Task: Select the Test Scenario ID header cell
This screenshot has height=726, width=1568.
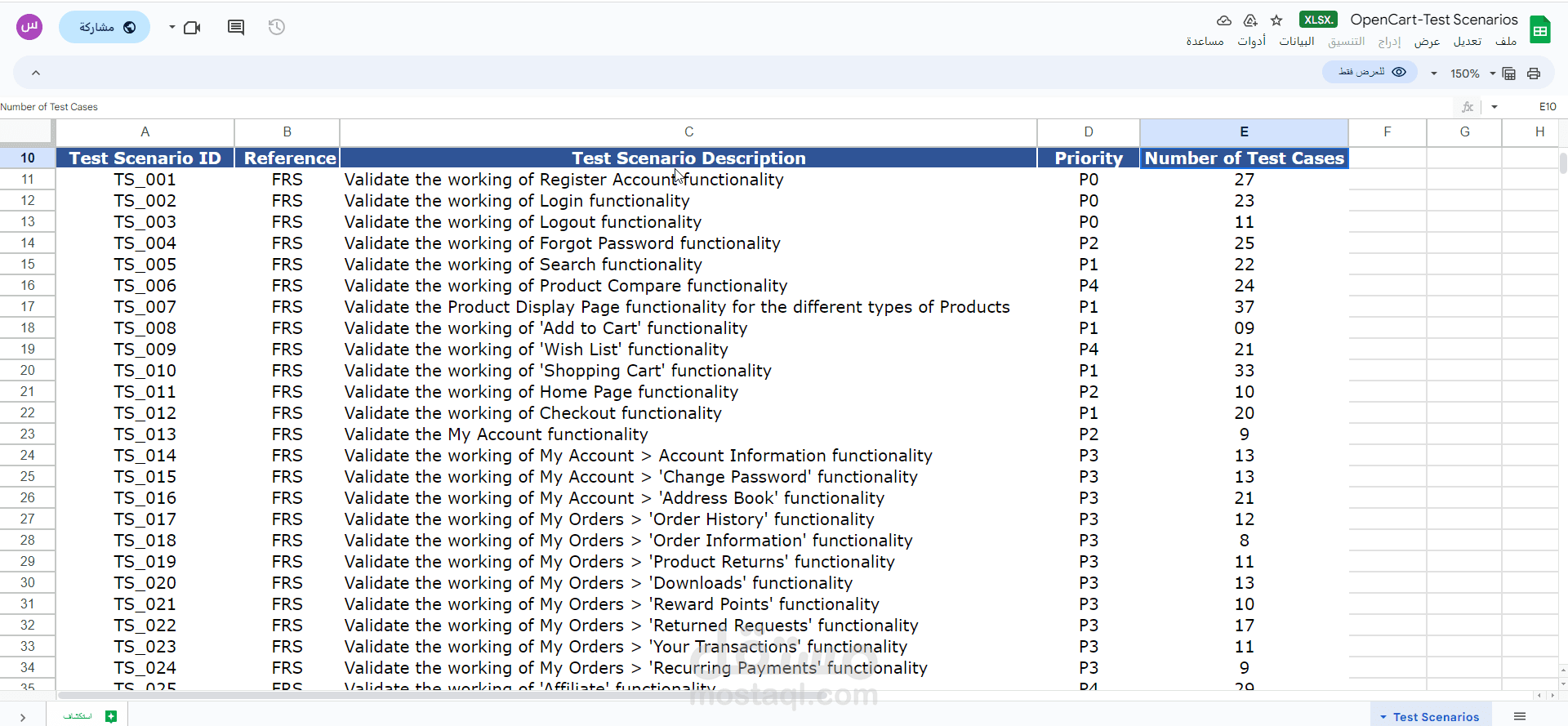Action: point(145,158)
